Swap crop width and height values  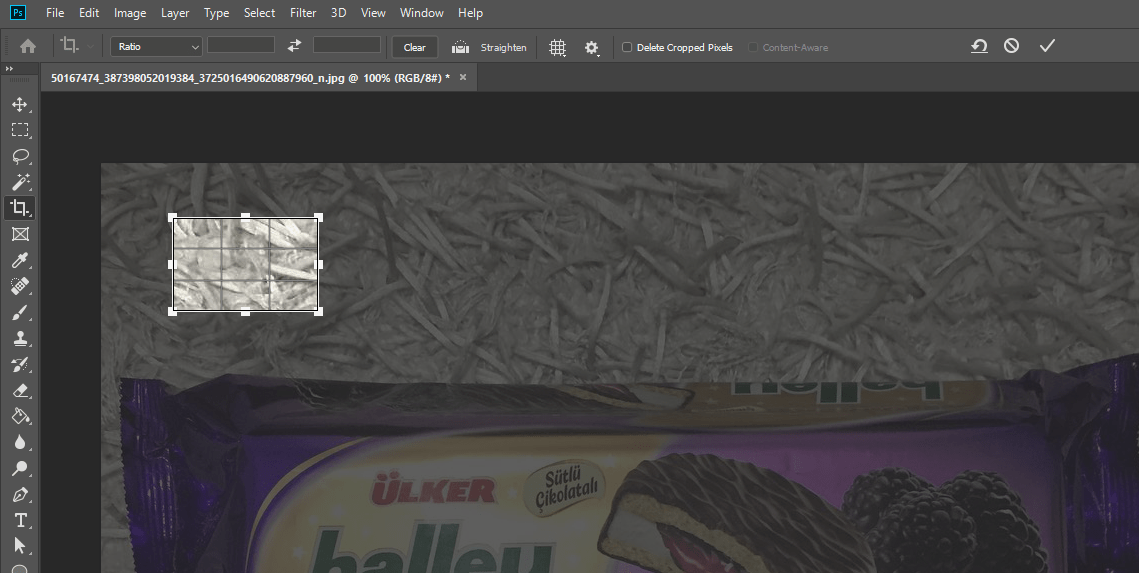tap(294, 46)
